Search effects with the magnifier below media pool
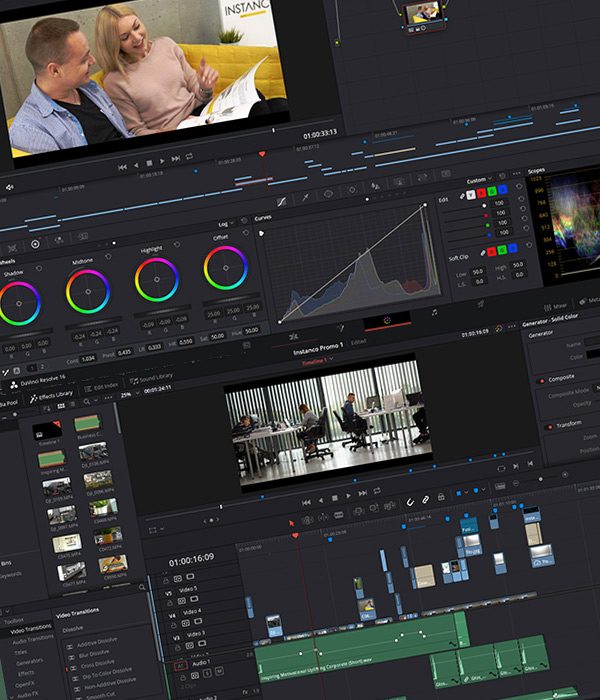This screenshot has width=600, height=700. pyautogui.click(x=142, y=587)
